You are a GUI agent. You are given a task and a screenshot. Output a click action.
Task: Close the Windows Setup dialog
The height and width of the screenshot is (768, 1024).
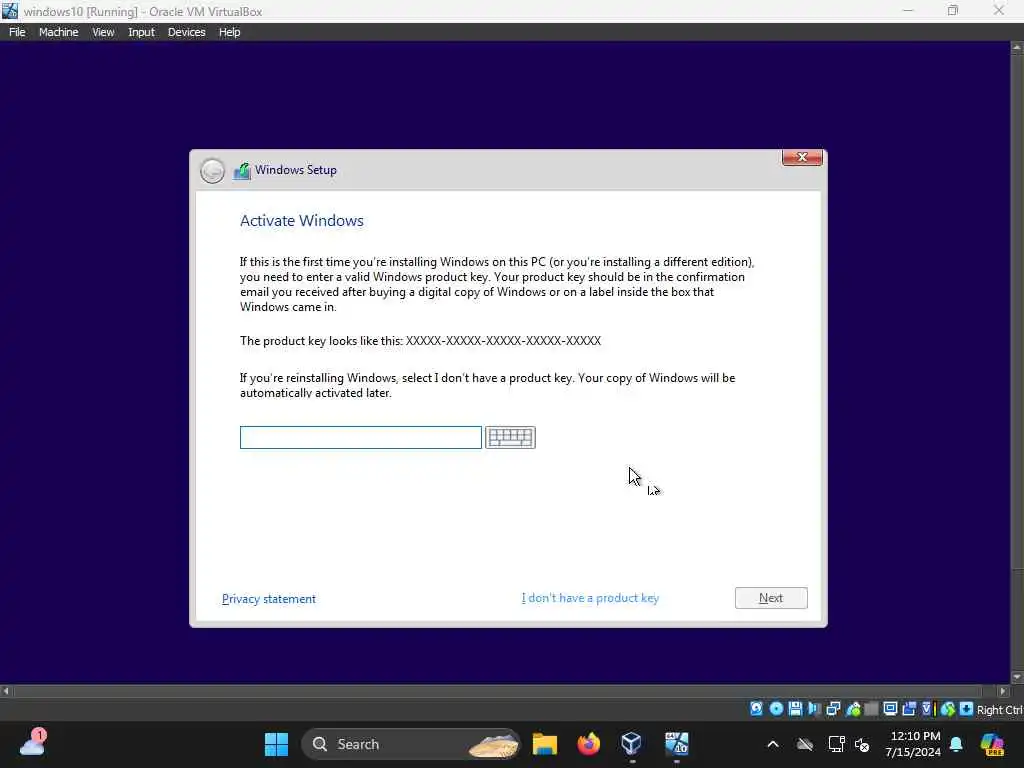point(802,157)
